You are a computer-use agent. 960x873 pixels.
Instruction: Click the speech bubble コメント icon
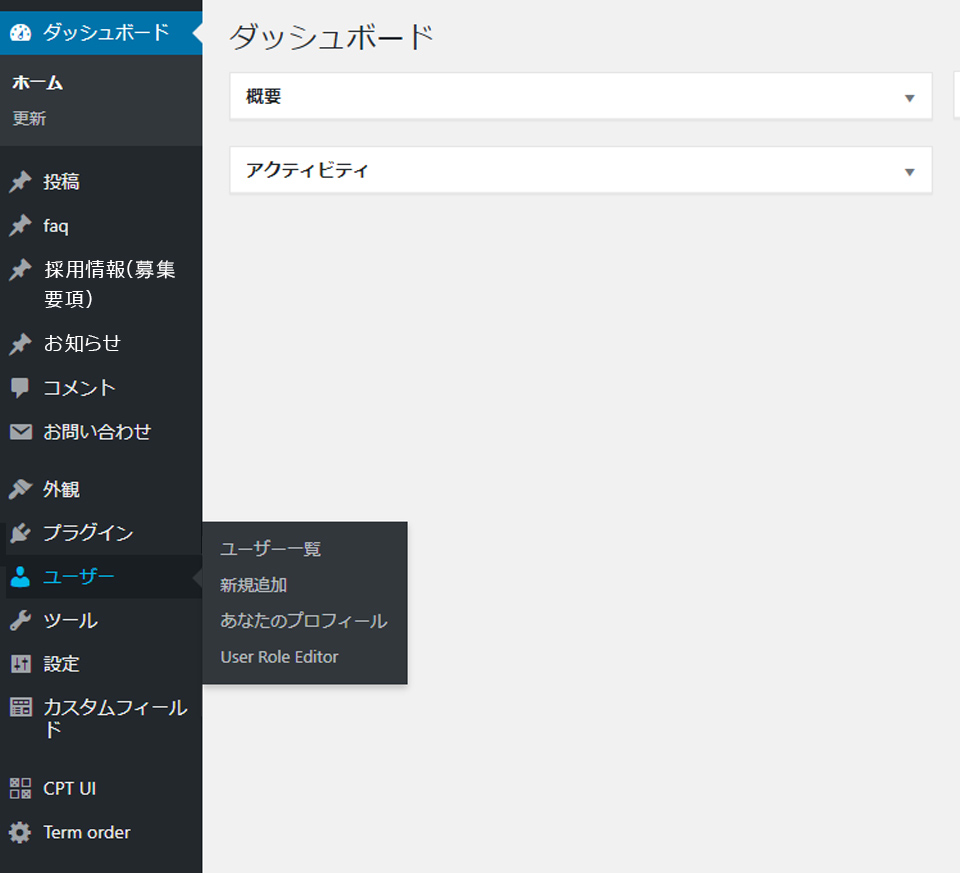20,388
